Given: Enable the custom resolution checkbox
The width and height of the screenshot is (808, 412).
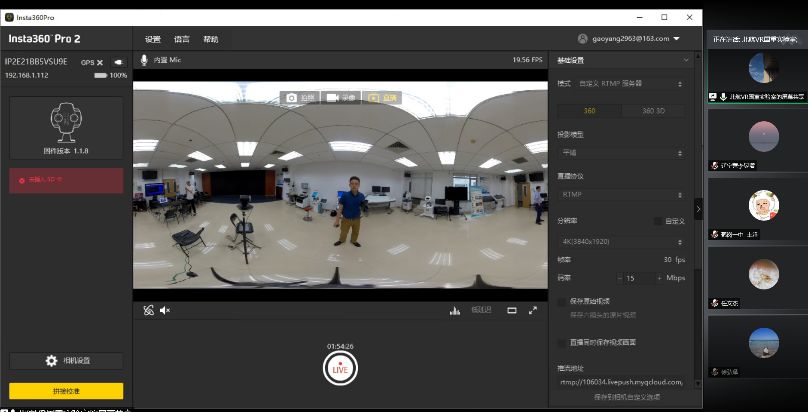Looking at the screenshot, I should 657,221.
